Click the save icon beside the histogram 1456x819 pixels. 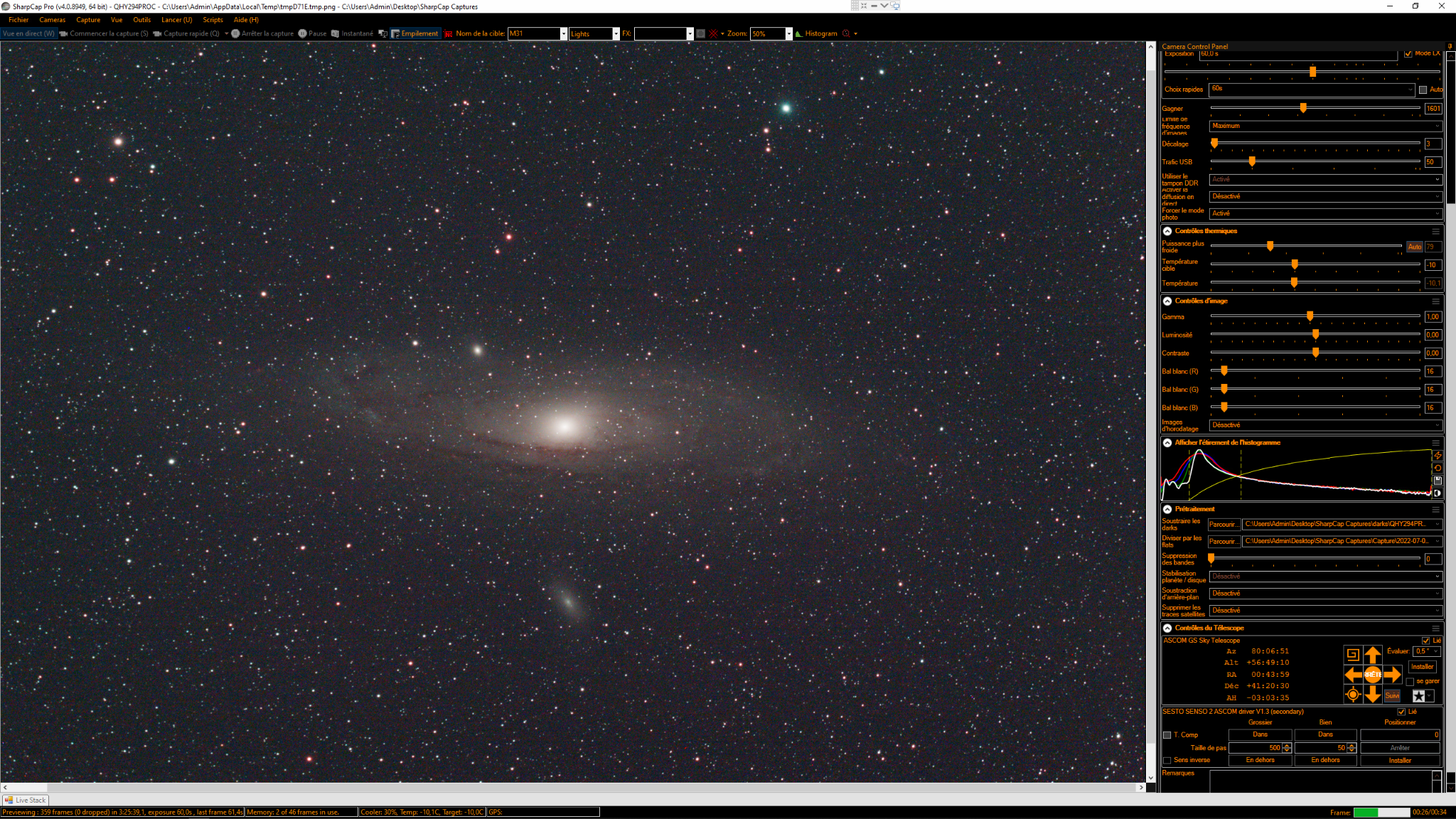tap(1437, 481)
